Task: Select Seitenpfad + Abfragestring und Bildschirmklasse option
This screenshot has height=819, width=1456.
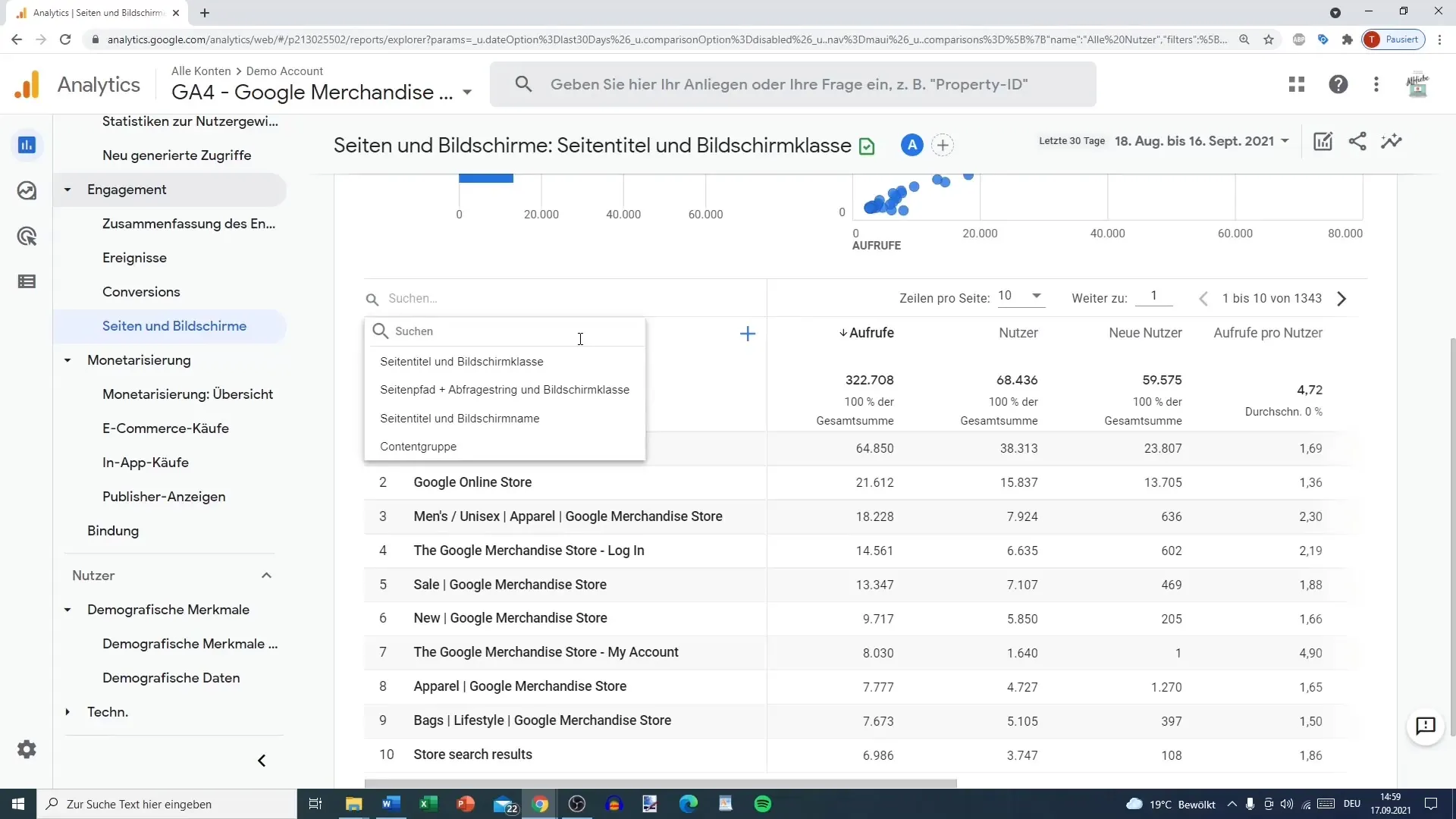Action: (x=505, y=390)
